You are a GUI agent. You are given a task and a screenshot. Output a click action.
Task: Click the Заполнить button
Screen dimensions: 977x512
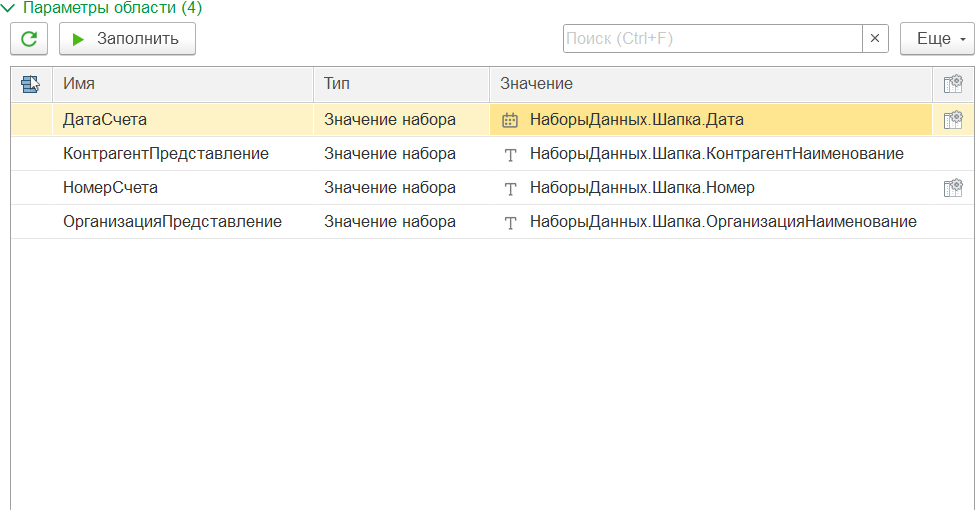[127, 39]
